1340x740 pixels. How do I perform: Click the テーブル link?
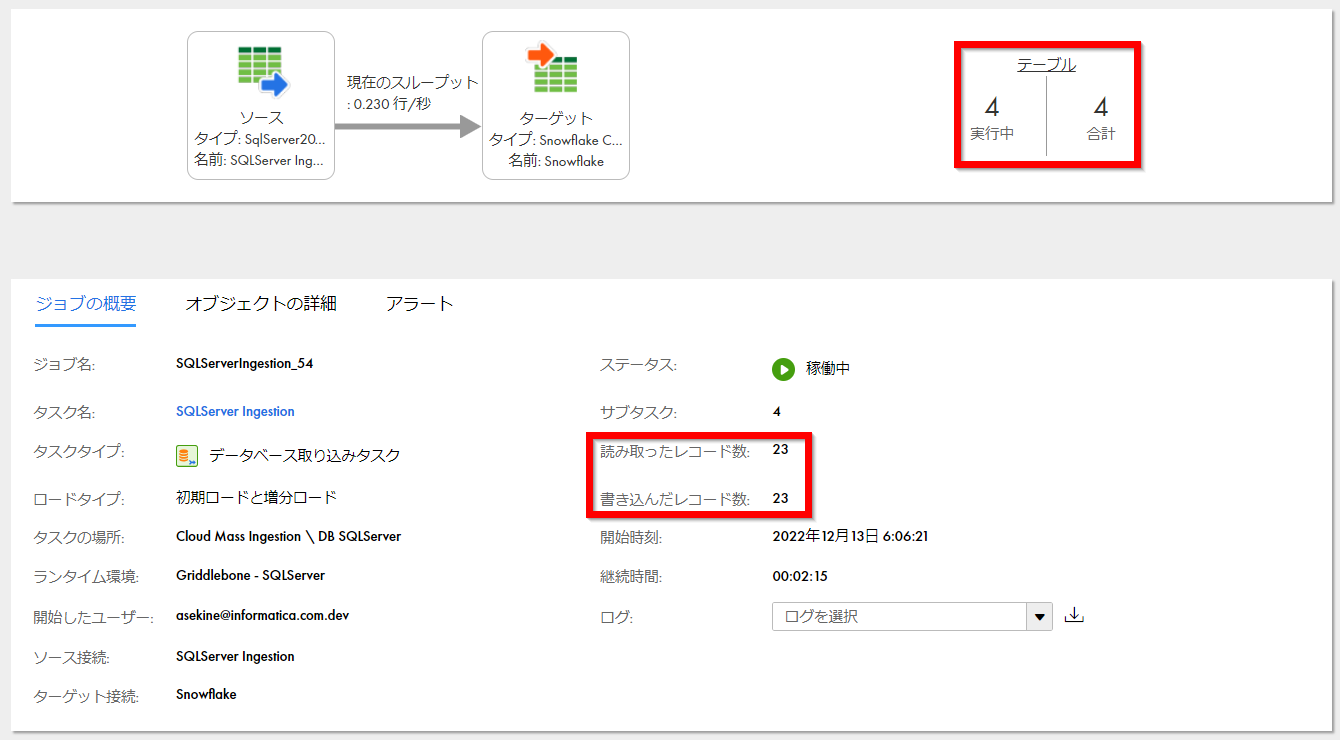[1046, 65]
